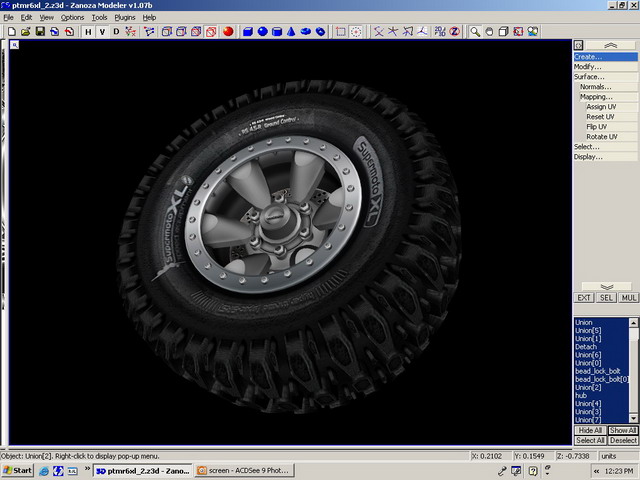
Task: Click the Windows Start button
Action: pyautogui.click(x=18, y=470)
